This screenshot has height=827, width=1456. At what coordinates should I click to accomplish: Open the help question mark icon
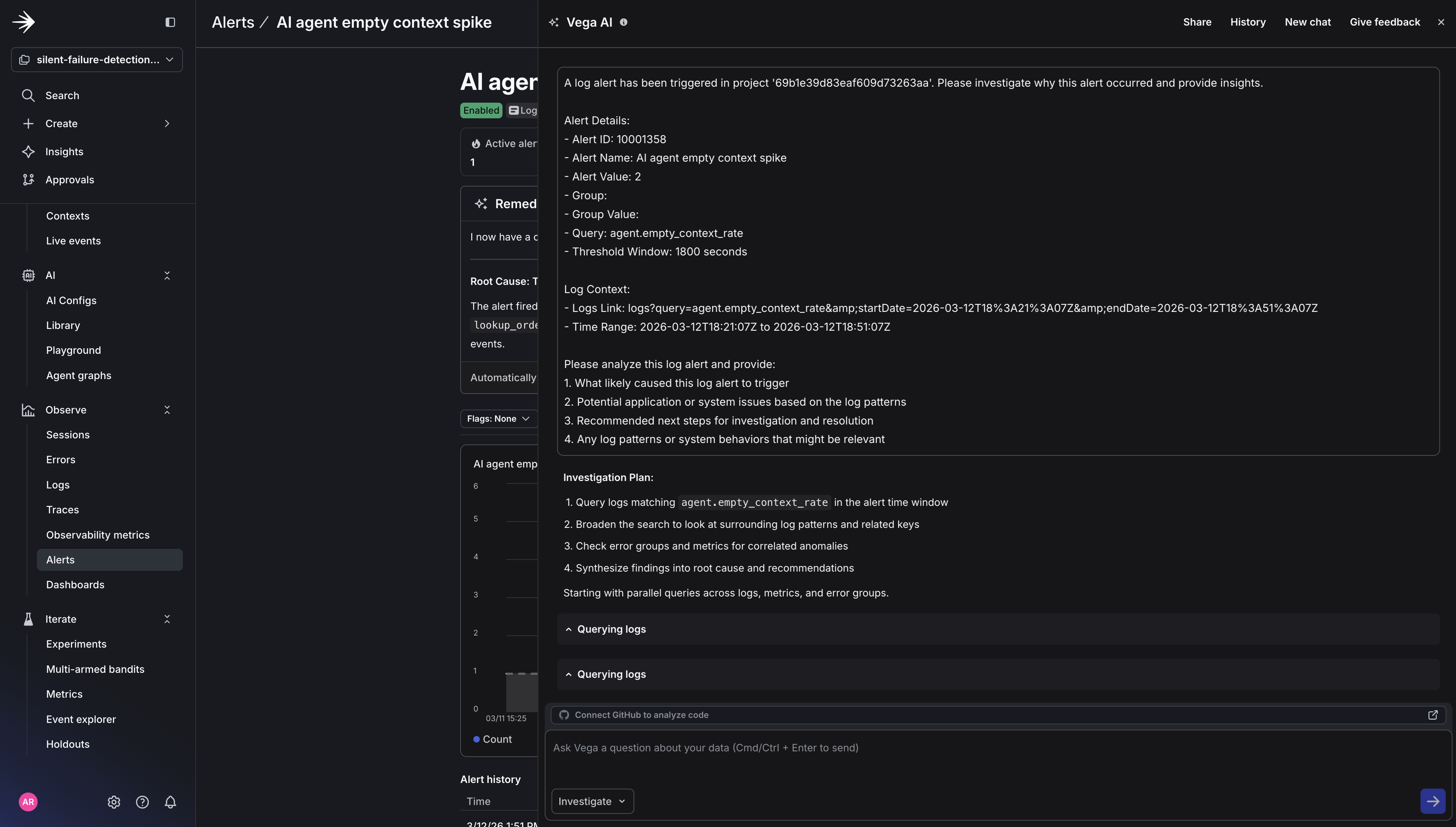[142, 801]
